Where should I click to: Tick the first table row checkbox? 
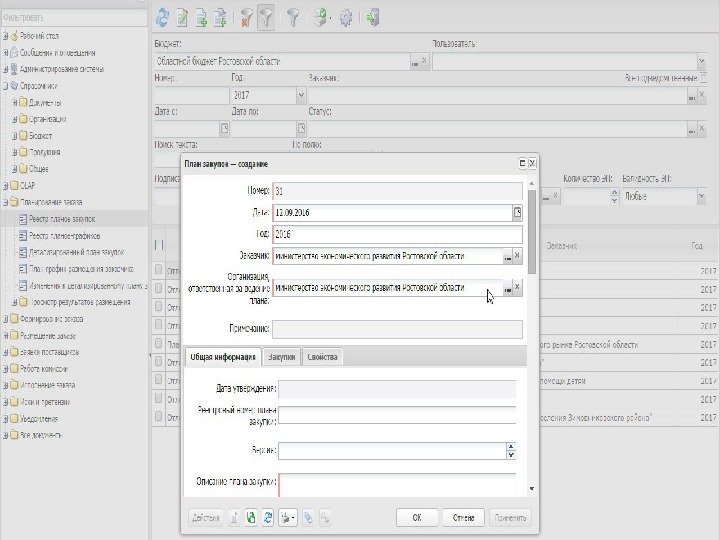click(x=158, y=270)
